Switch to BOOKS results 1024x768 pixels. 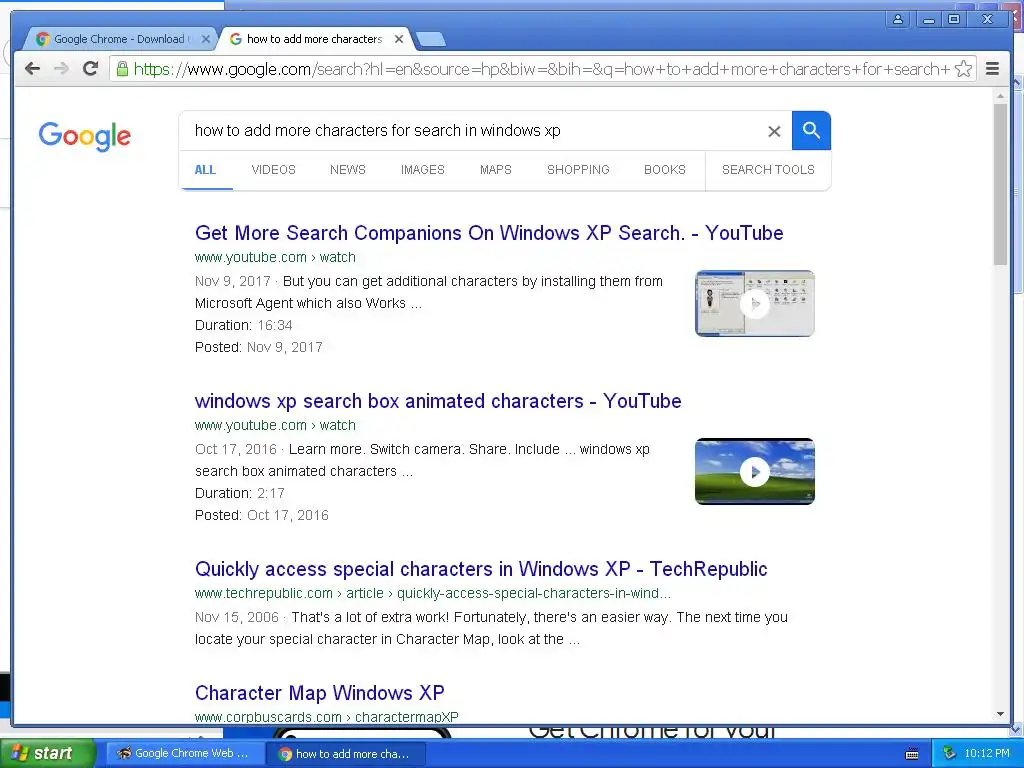[x=665, y=170]
